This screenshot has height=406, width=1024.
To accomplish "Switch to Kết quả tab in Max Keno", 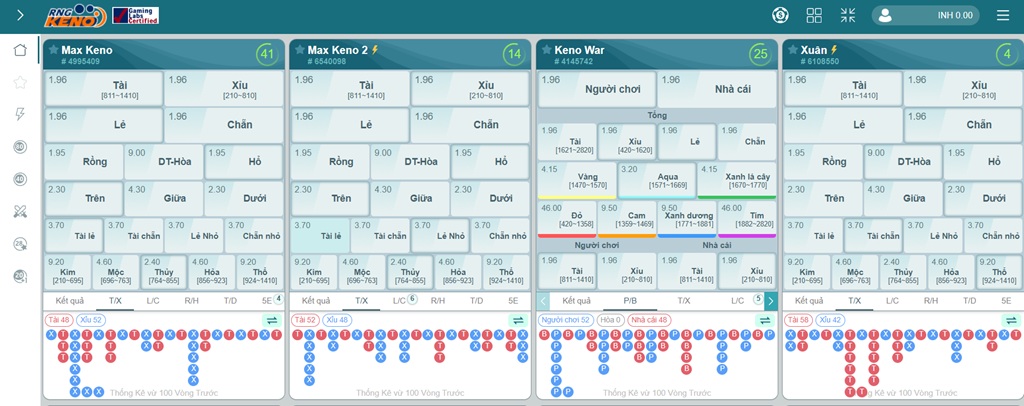I will coord(70,300).
